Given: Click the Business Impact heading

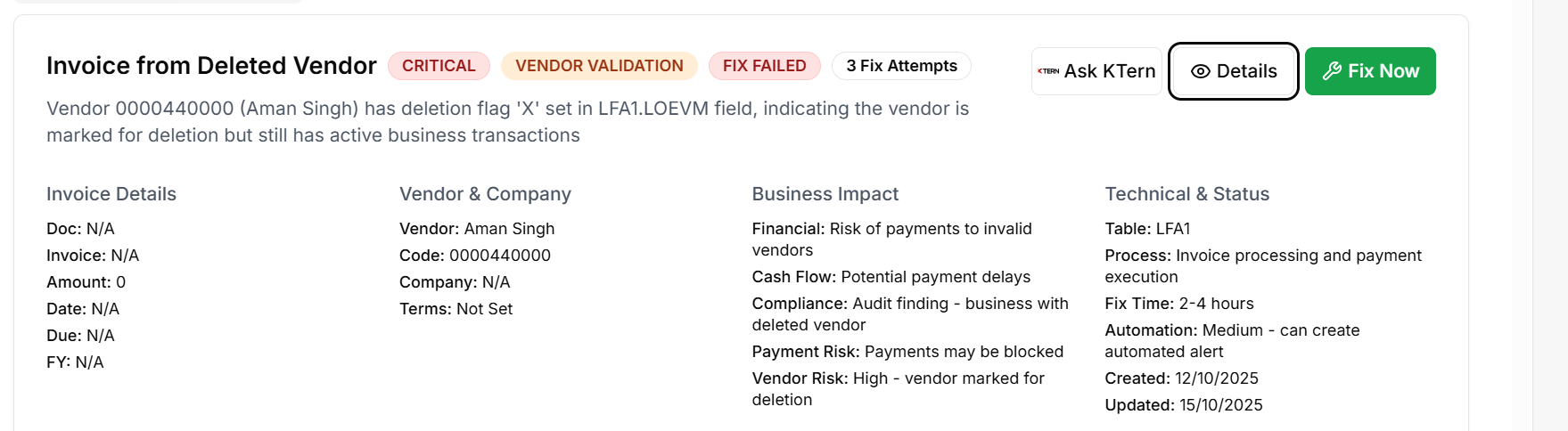Looking at the screenshot, I should [x=825, y=194].
